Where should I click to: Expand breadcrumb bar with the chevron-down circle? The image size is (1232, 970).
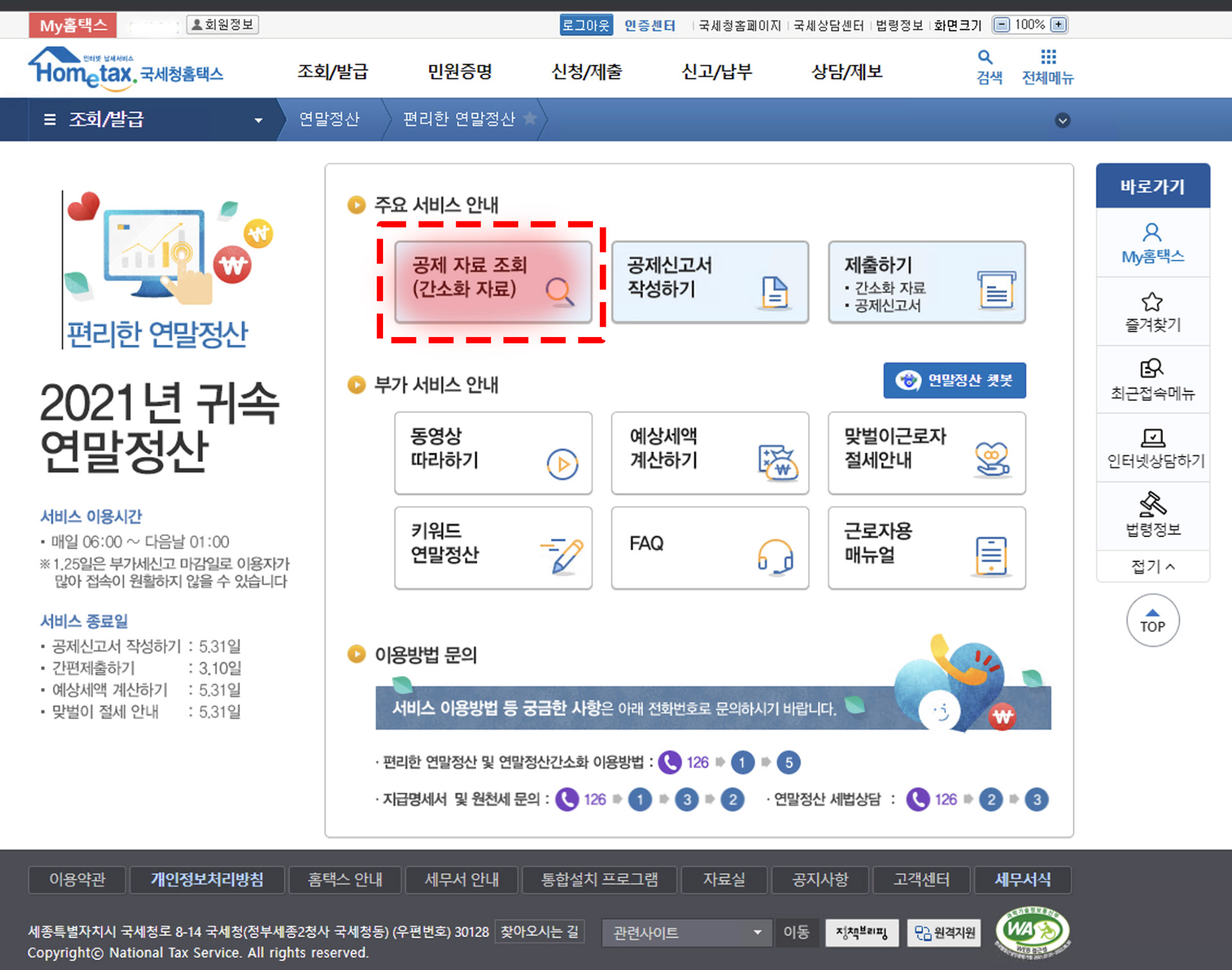1063,120
